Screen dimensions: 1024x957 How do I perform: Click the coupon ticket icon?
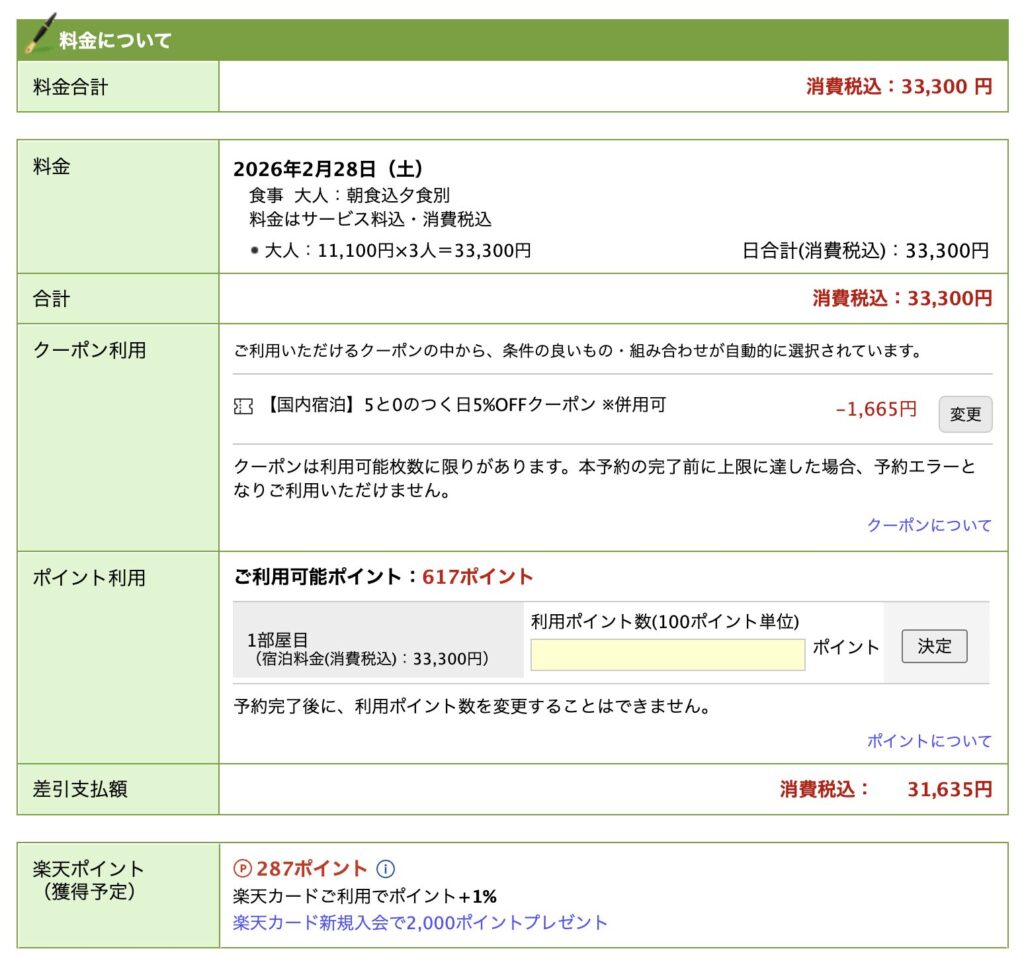(x=242, y=407)
